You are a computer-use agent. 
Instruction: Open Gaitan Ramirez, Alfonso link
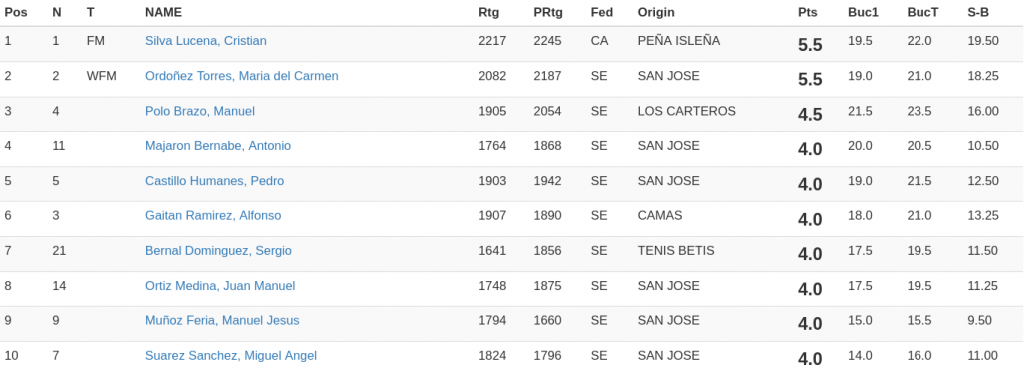click(x=213, y=216)
